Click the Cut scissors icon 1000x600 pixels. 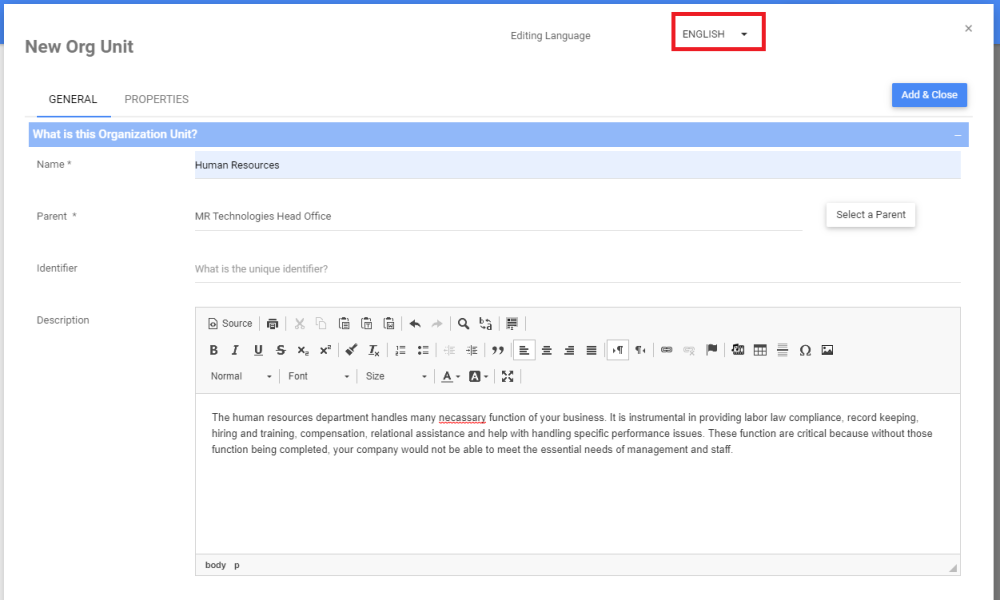coord(299,323)
